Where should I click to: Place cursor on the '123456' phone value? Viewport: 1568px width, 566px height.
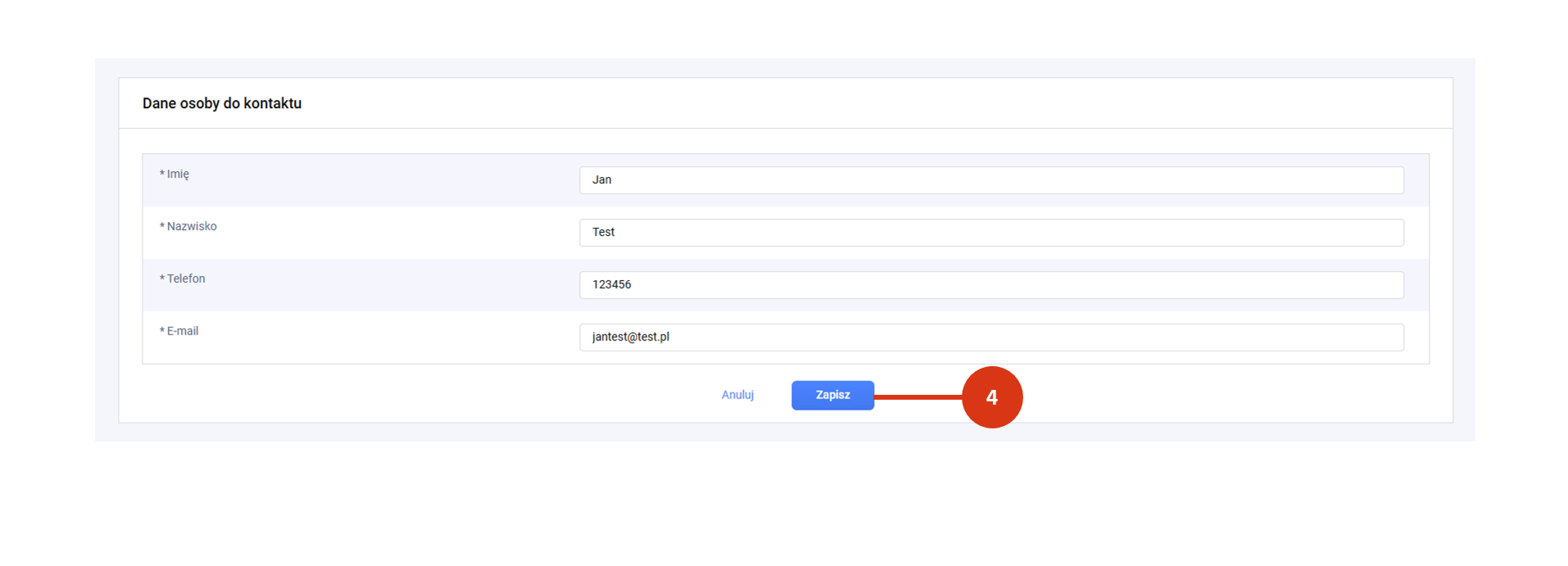pos(612,285)
